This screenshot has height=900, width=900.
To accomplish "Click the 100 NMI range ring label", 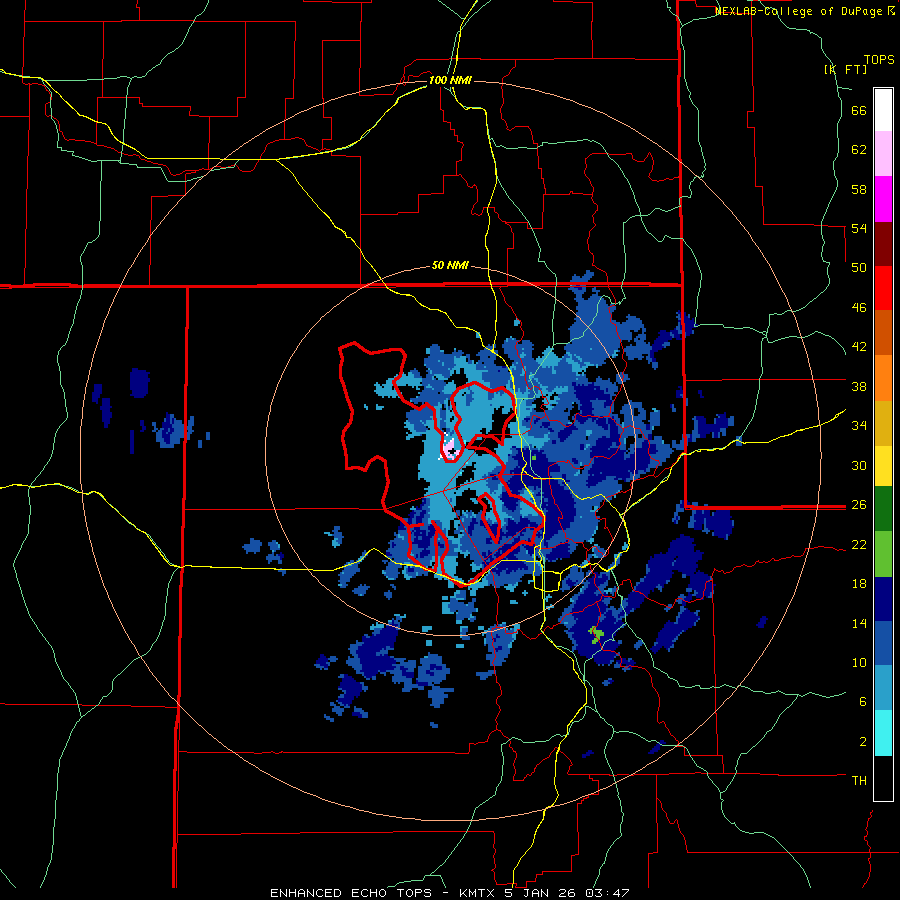I will click(x=450, y=80).
